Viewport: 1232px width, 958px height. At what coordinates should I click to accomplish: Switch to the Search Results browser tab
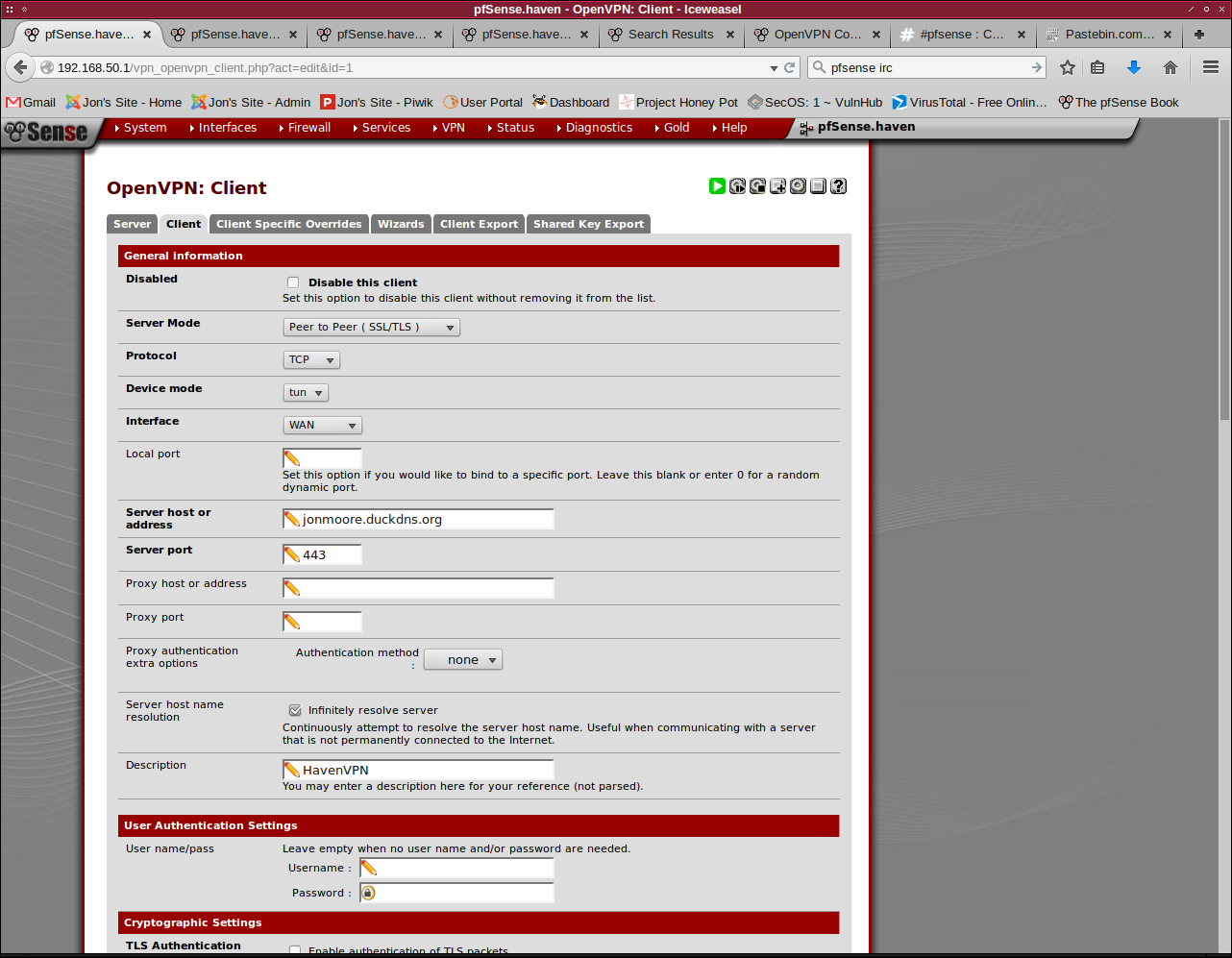click(671, 35)
